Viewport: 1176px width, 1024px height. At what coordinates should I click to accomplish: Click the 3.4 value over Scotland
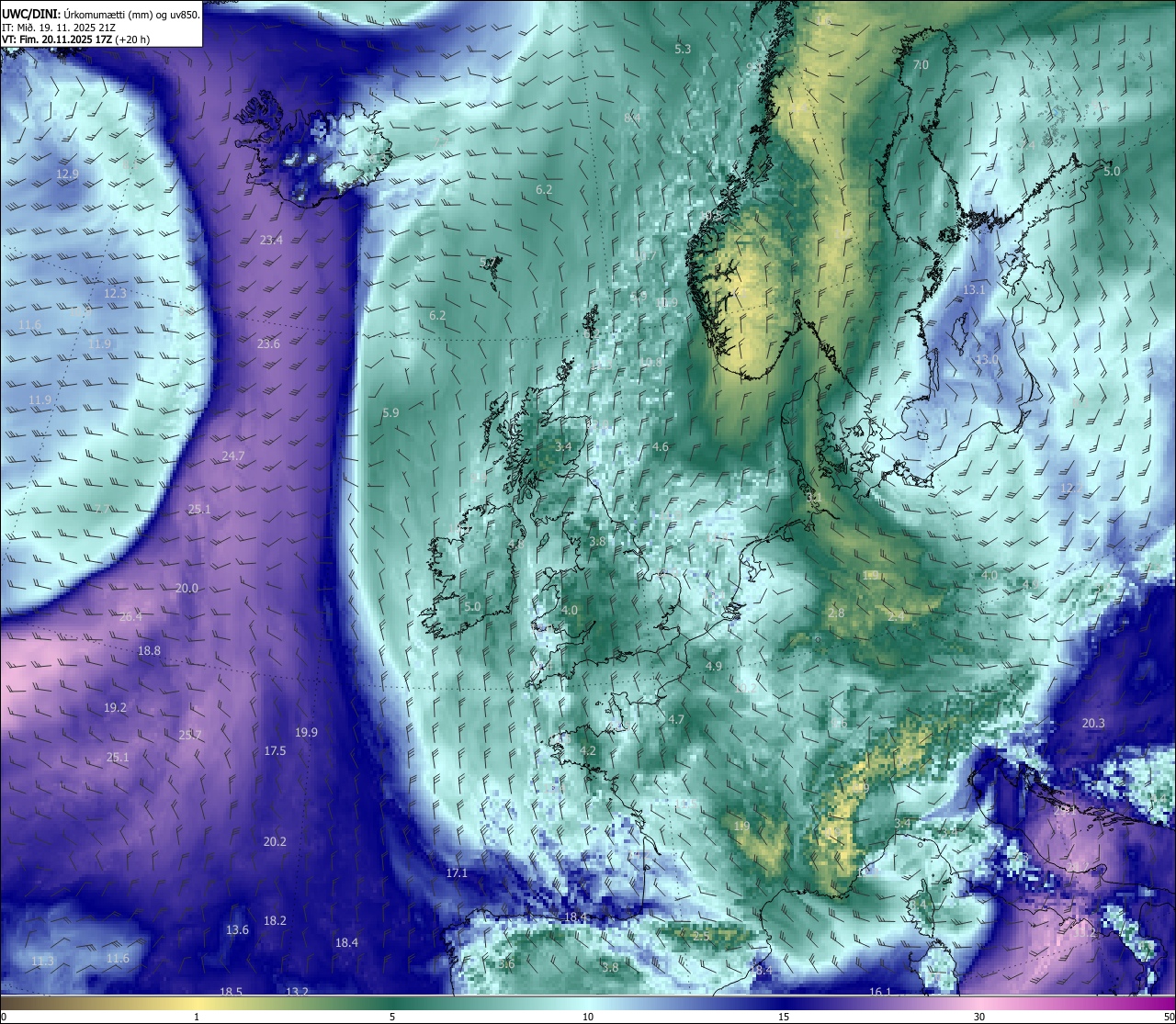pos(563,446)
